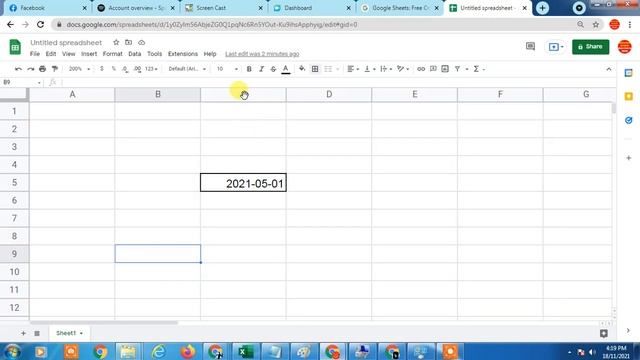Insert a link via link icon

pyautogui.click(x=421, y=69)
